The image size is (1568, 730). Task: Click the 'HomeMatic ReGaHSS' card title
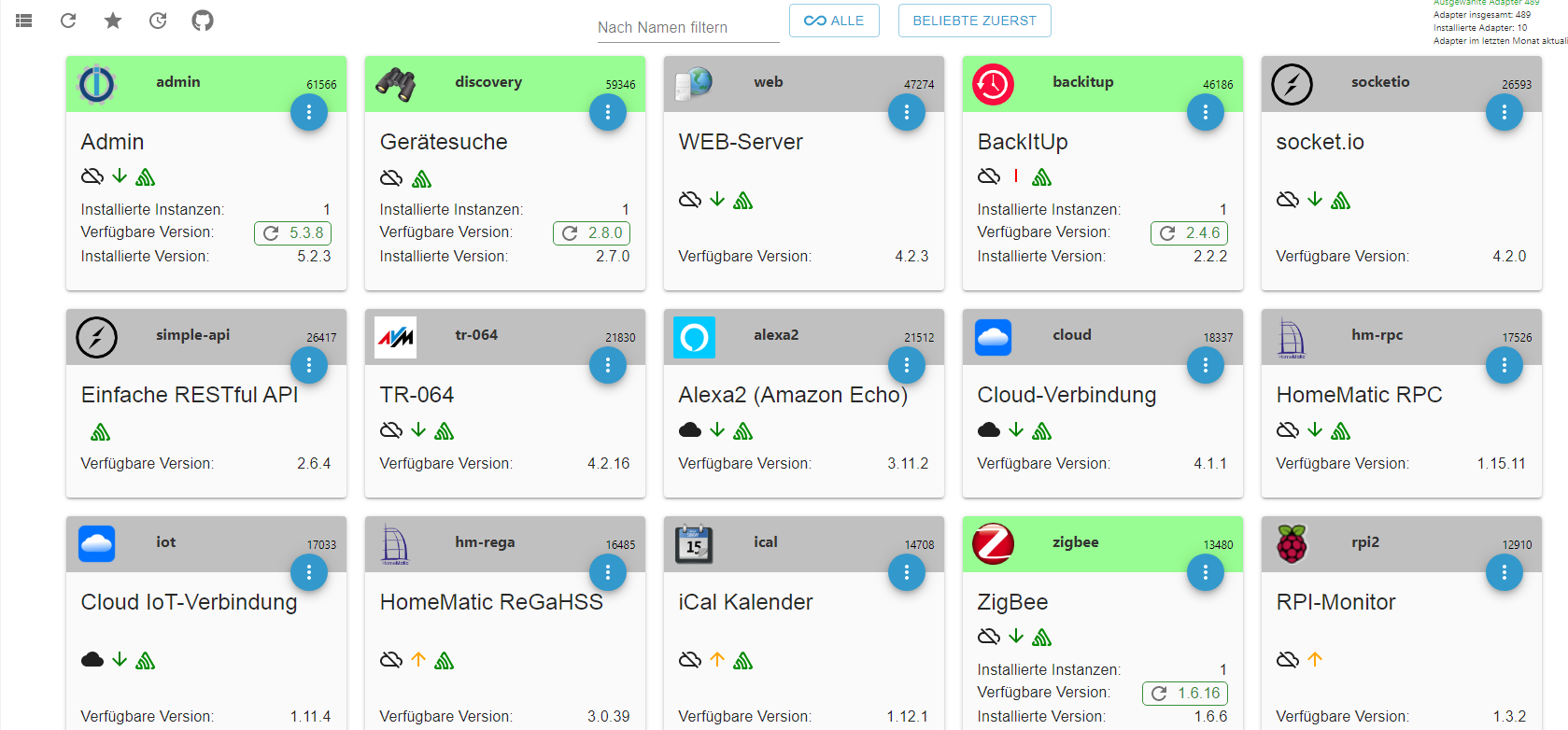pyautogui.click(x=491, y=602)
